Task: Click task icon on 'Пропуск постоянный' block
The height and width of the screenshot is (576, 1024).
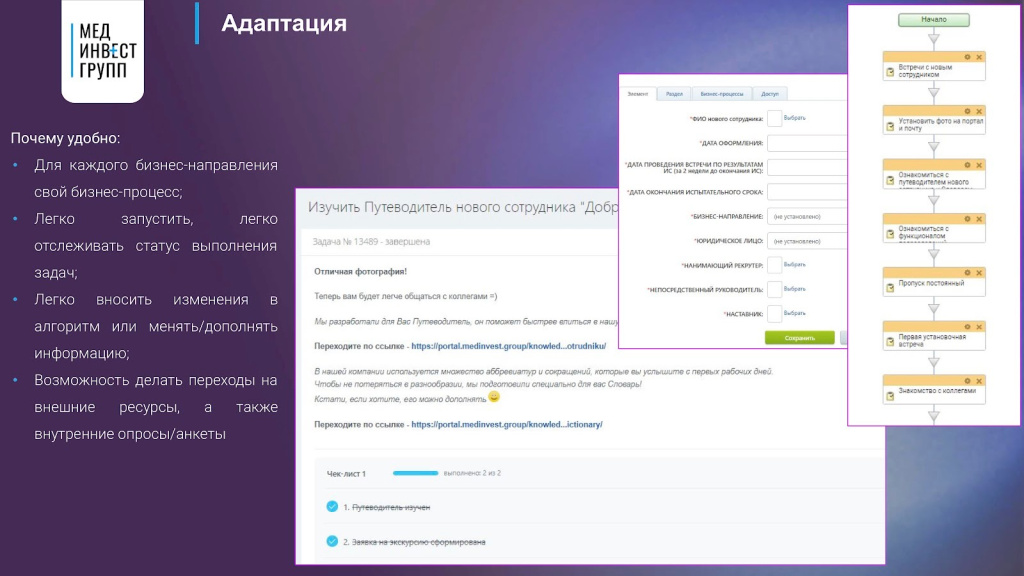Action: pos(889,286)
